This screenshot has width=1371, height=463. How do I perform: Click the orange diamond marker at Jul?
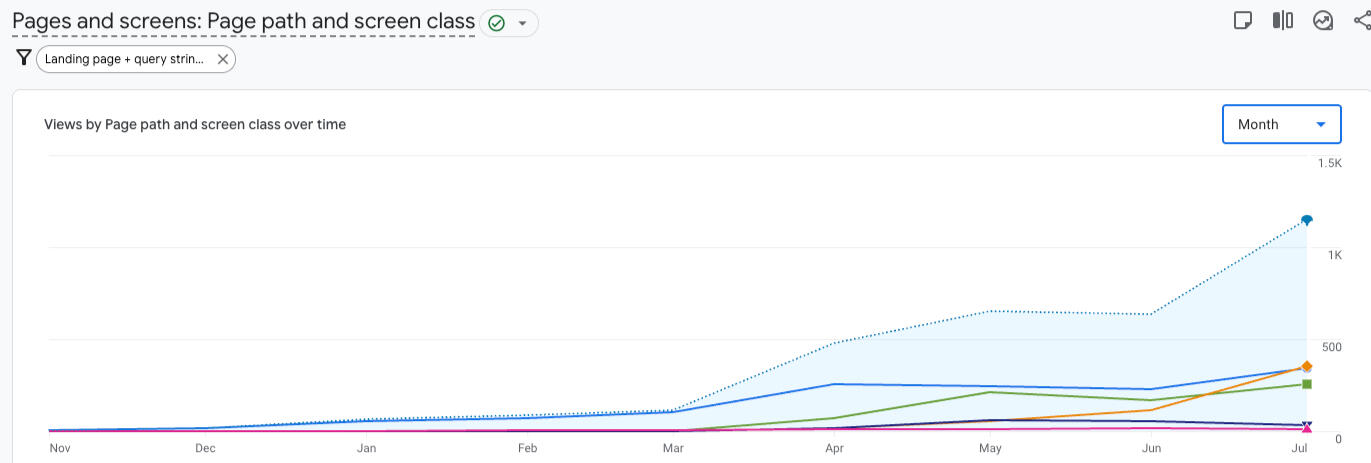[x=1307, y=366]
